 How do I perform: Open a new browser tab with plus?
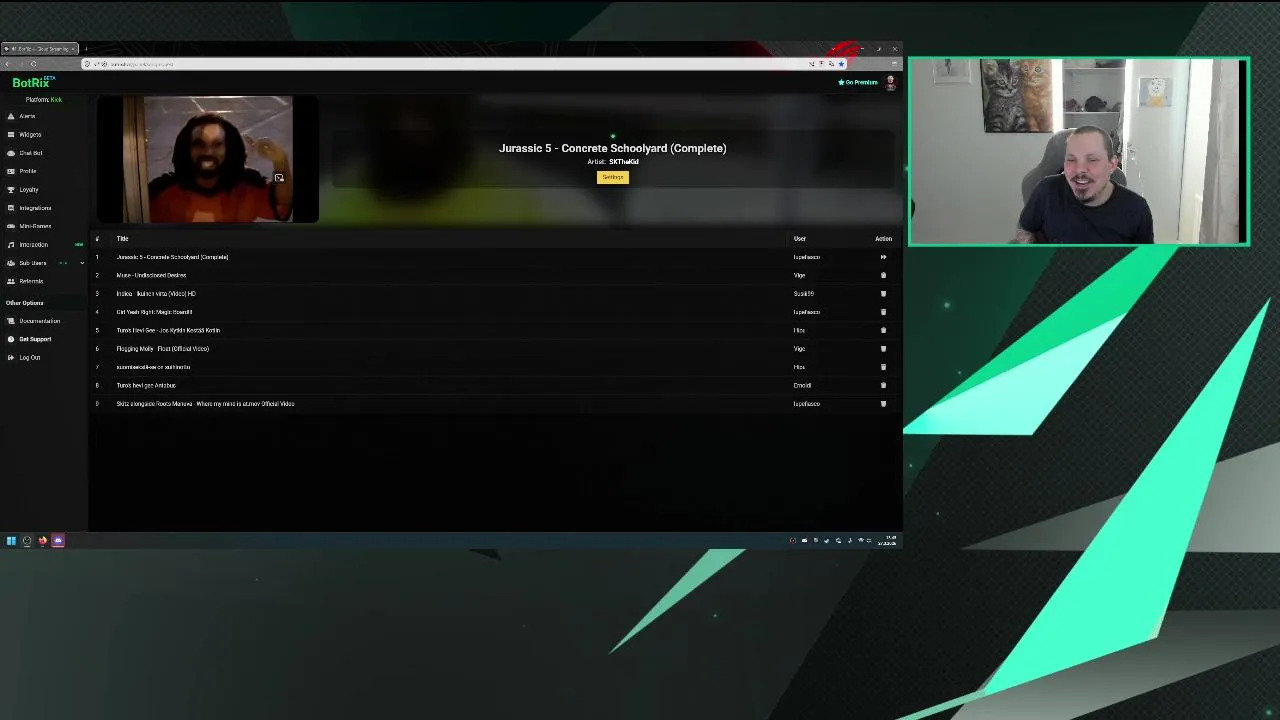[86, 49]
